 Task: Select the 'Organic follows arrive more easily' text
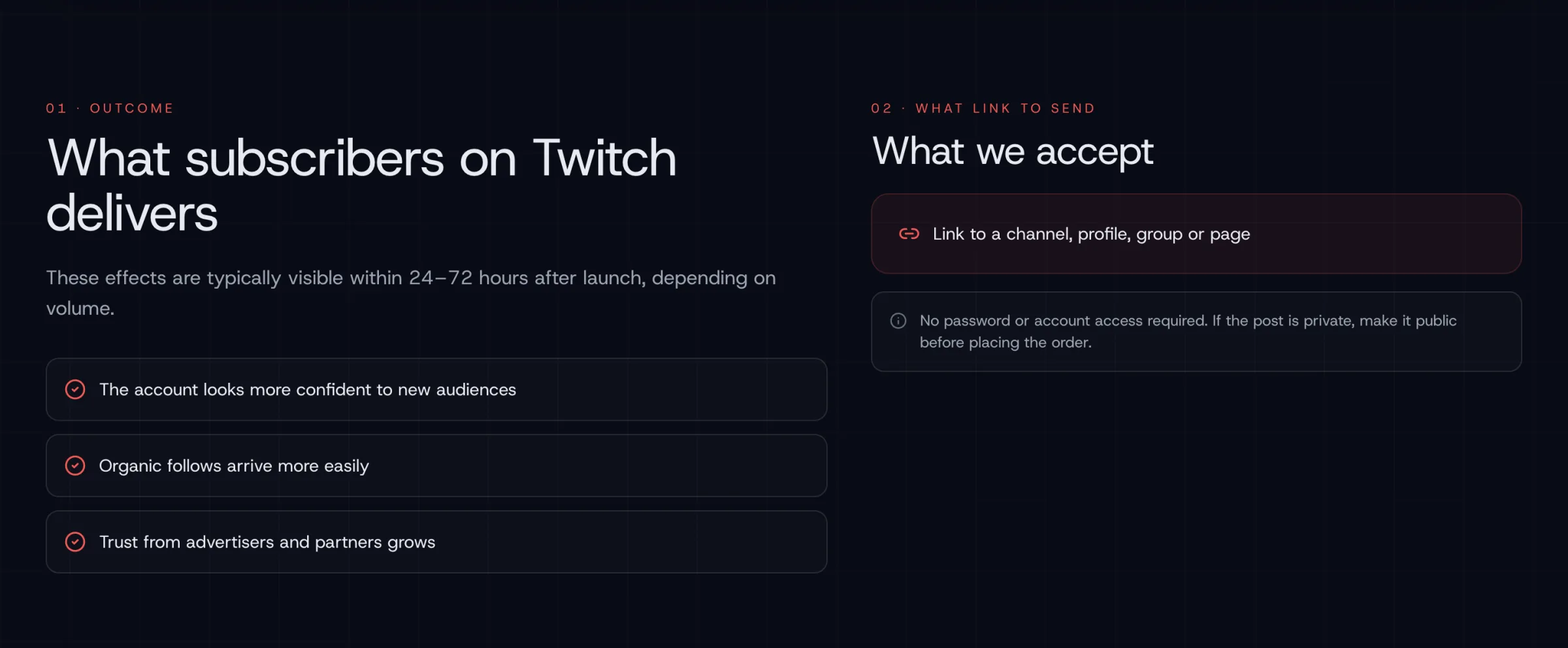pyautogui.click(x=234, y=466)
